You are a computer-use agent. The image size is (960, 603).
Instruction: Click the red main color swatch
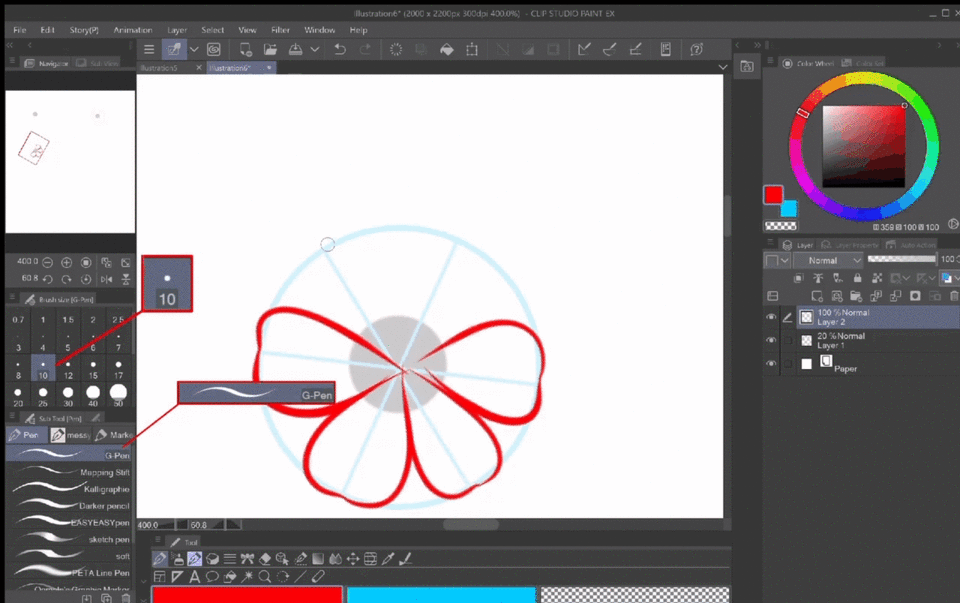(773, 194)
